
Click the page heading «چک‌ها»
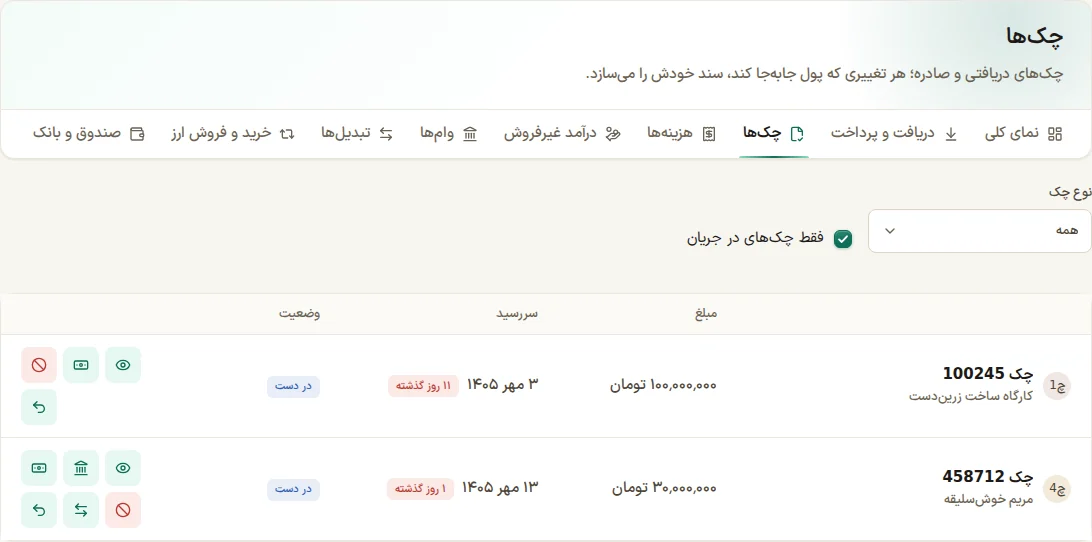click(x=1036, y=37)
